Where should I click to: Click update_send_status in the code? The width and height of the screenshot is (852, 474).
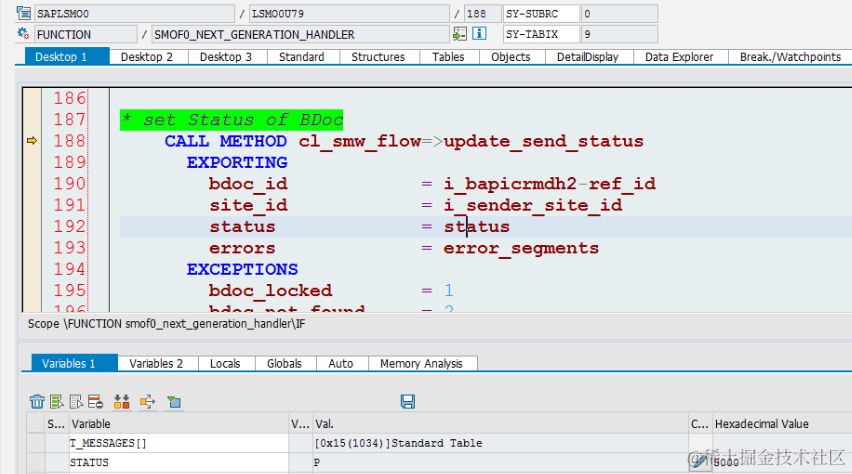click(x=543, y=141)
